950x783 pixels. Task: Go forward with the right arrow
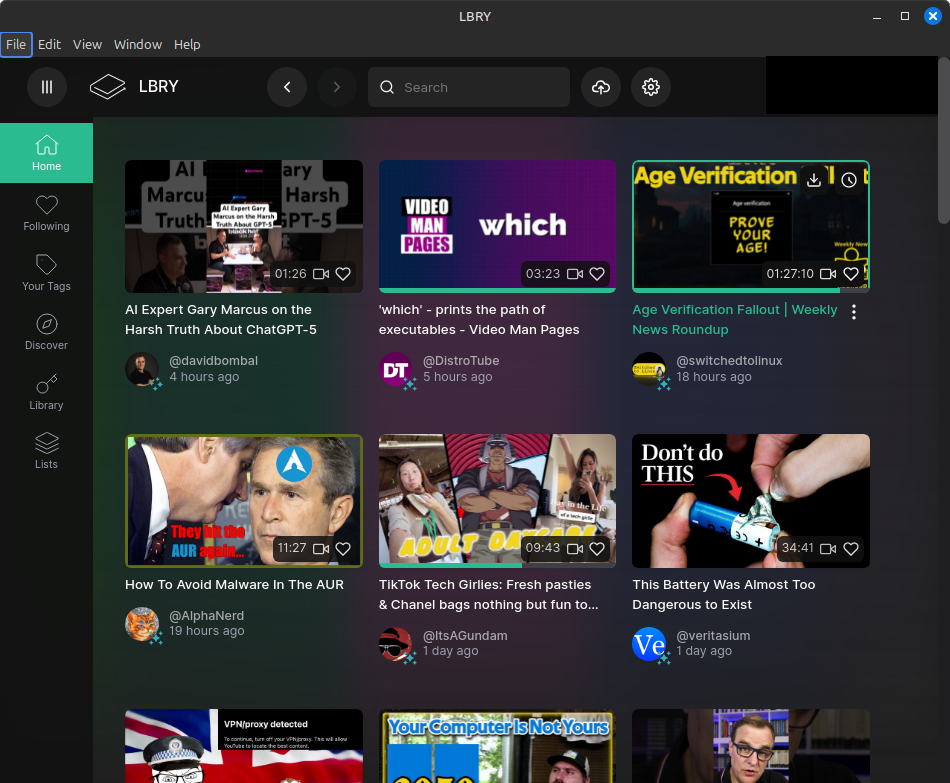tap(337, 87)
